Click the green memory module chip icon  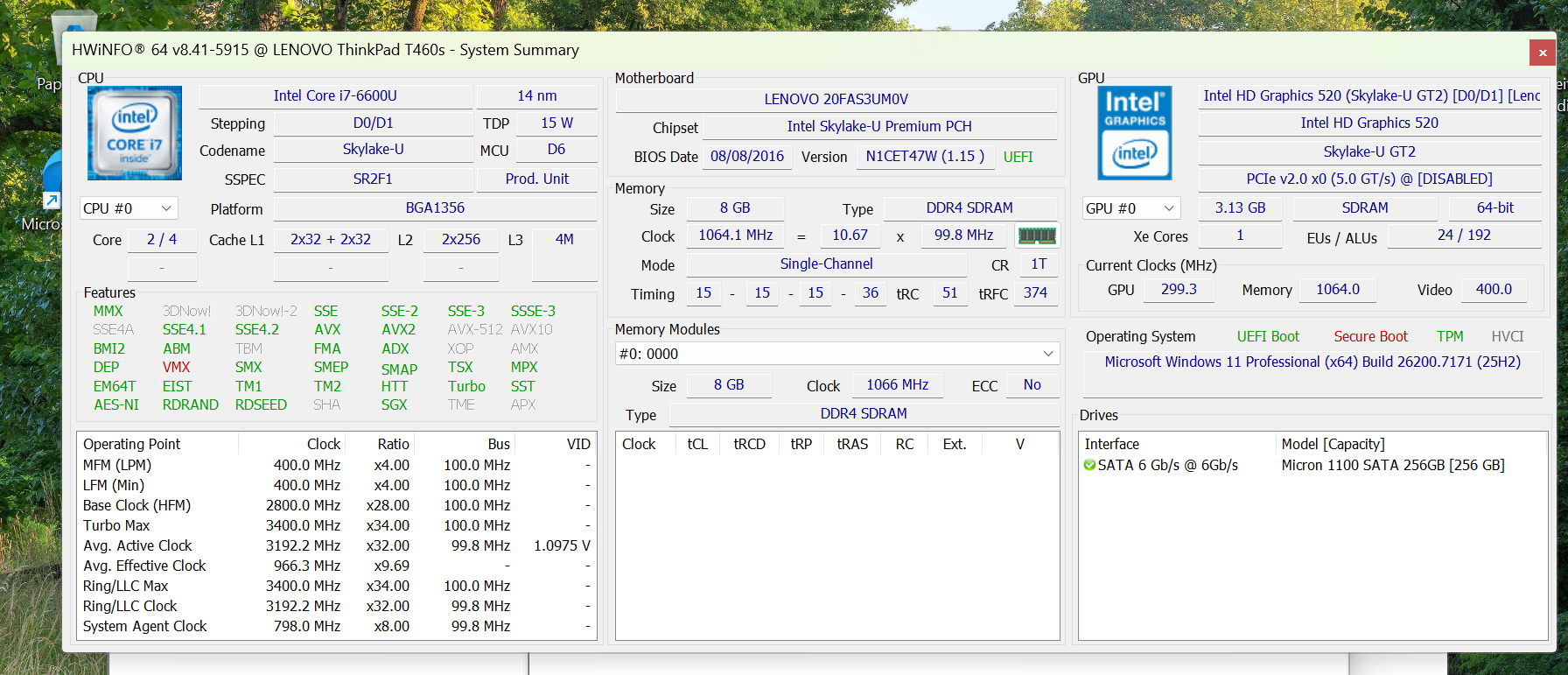pos(1037,236)
